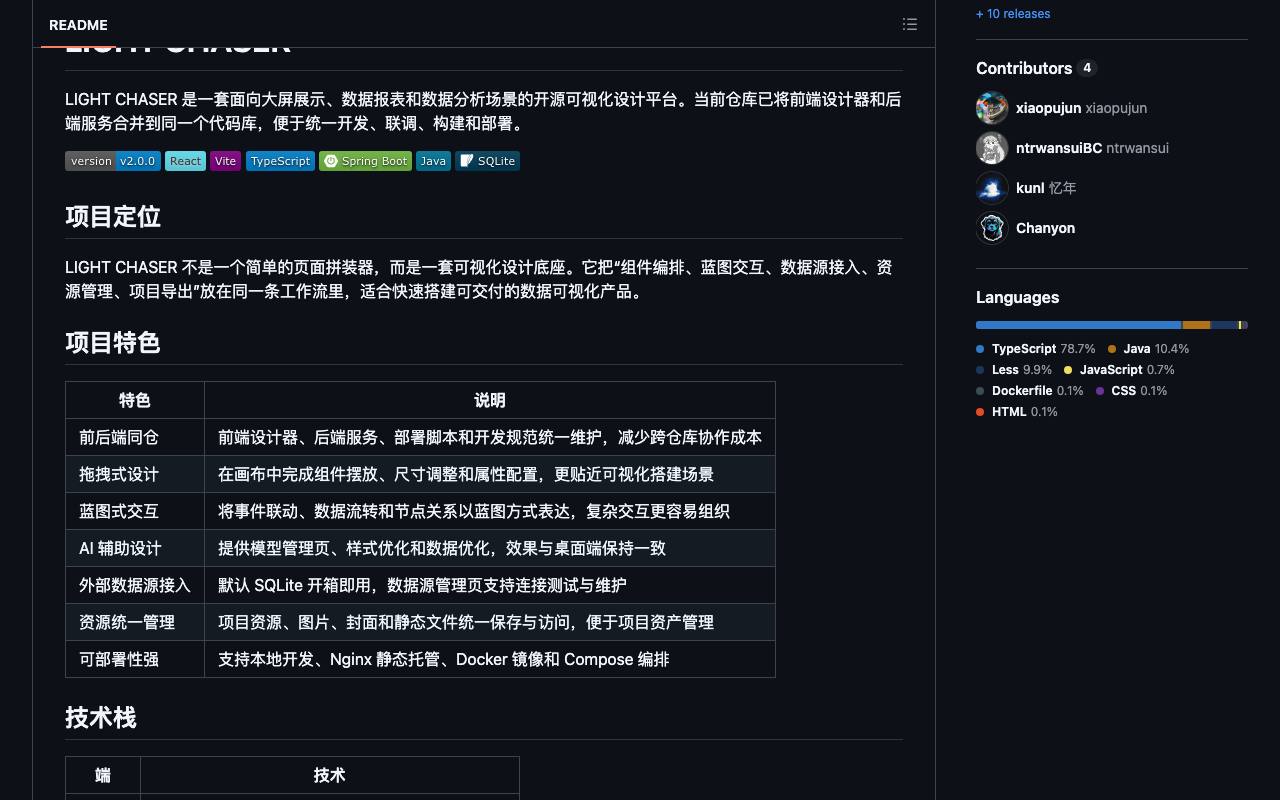Image resolution: width=1280 pixels, height=800 pixels.
Task: Click the 端 column header
Action: [x=103, y=775]
